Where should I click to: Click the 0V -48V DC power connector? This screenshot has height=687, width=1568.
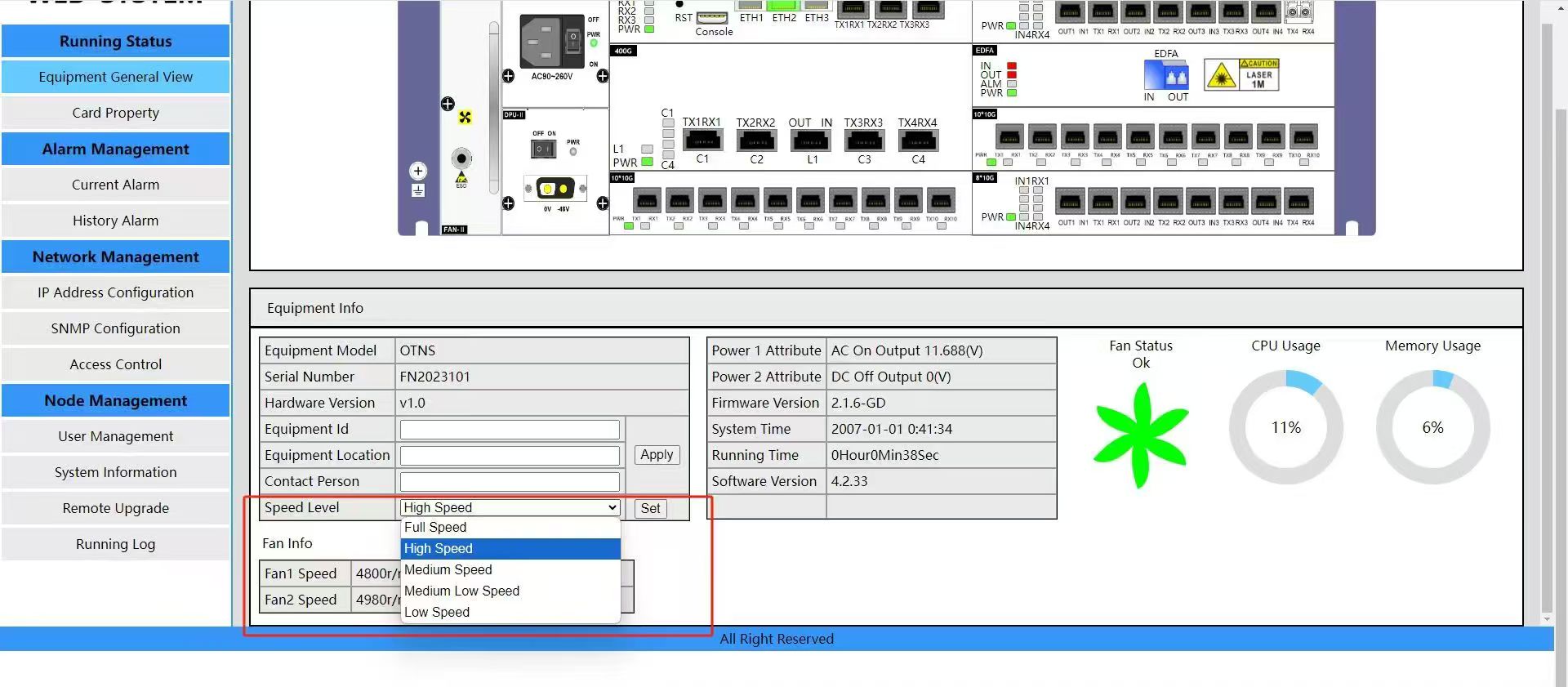click(x=555, y=190)
